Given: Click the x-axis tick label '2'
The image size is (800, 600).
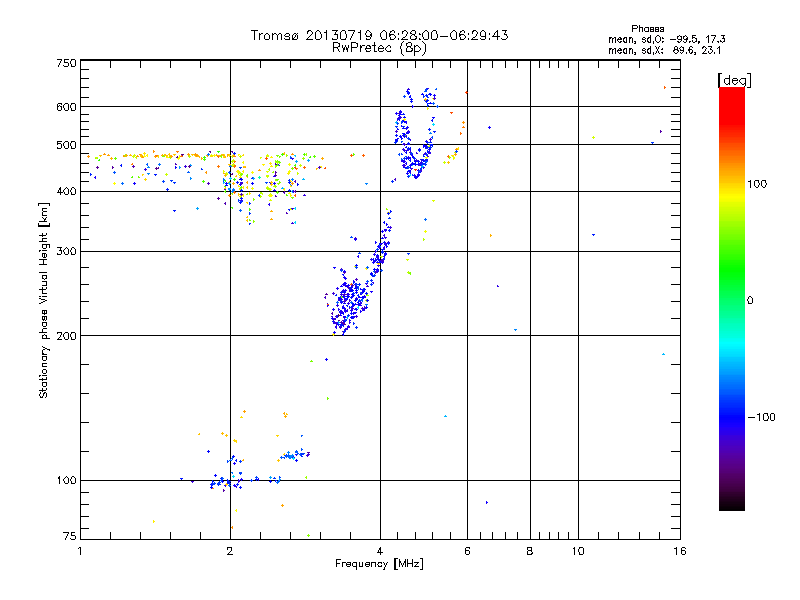Looking at the screenshot, I should point(230,551).
